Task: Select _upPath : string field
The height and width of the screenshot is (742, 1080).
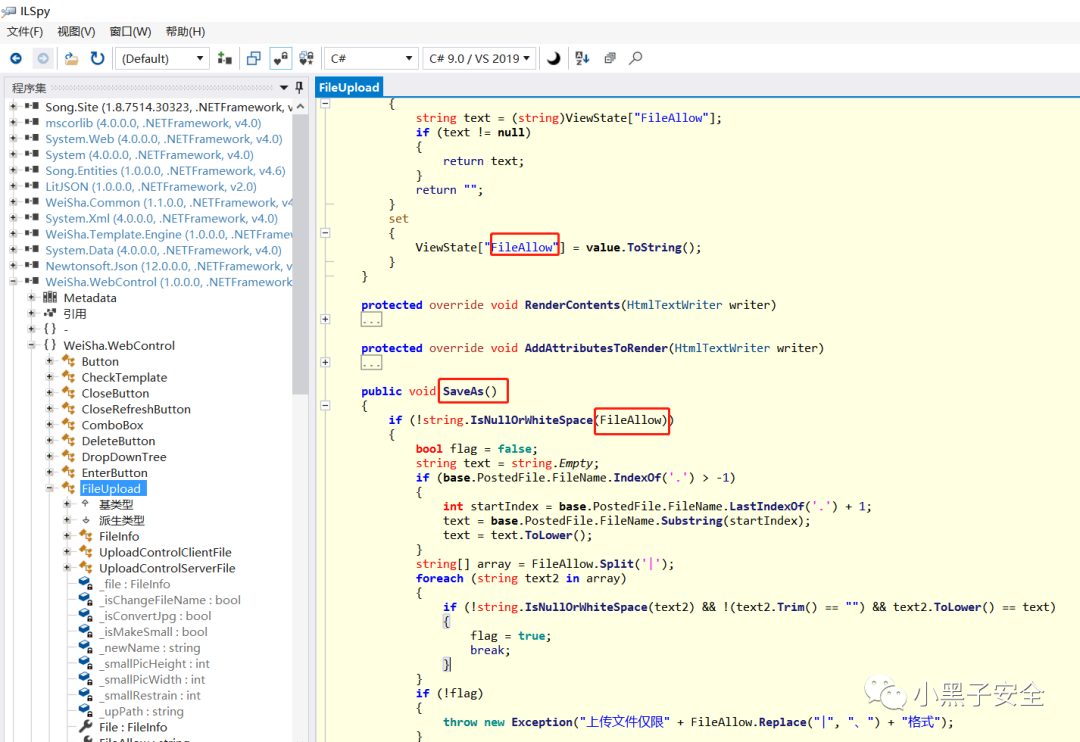Action: pyautogui.click(x=141, y=711)
